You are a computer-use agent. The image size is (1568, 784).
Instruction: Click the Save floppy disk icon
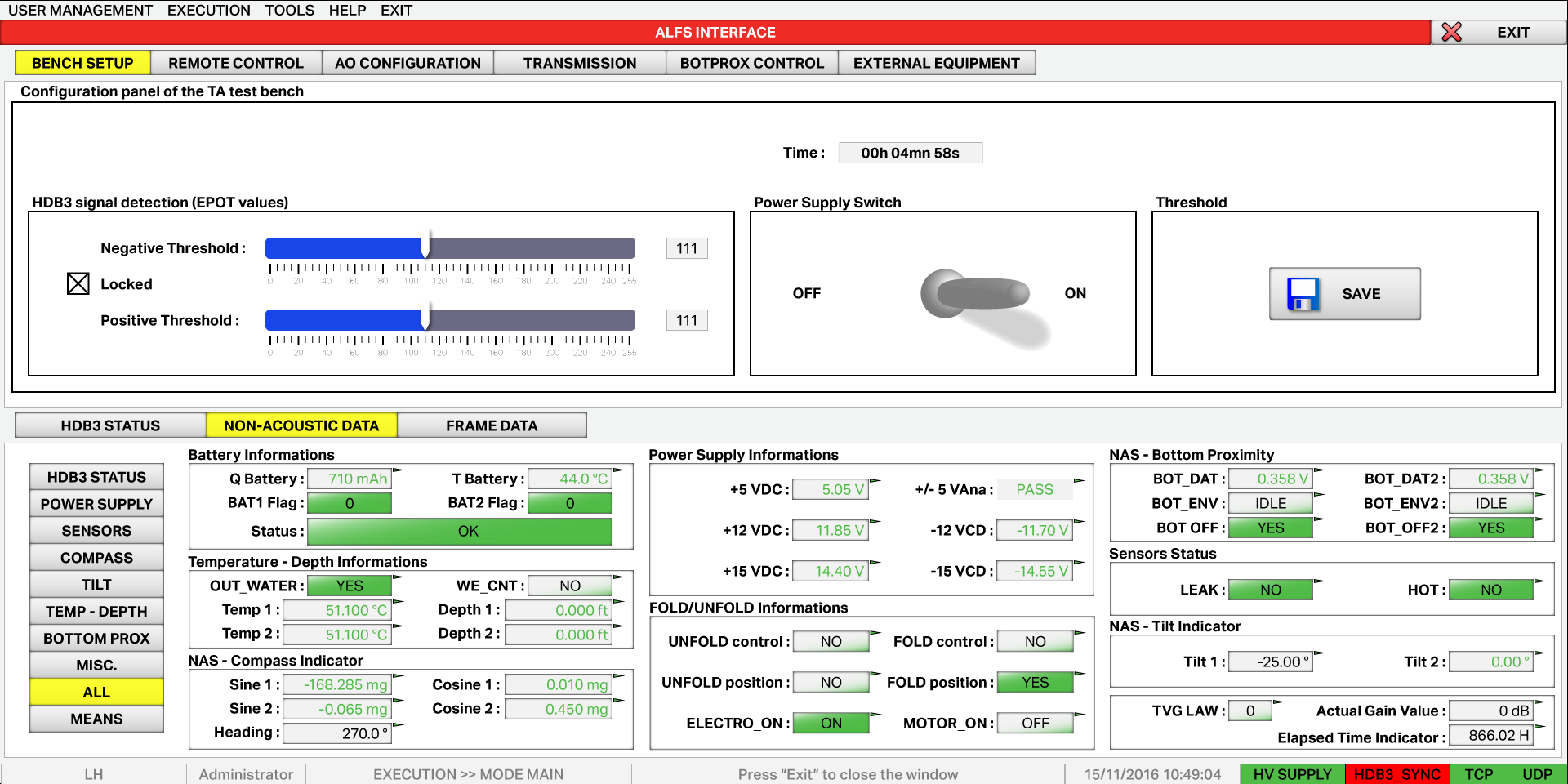pyautogui.click(x=1303, y=293)
